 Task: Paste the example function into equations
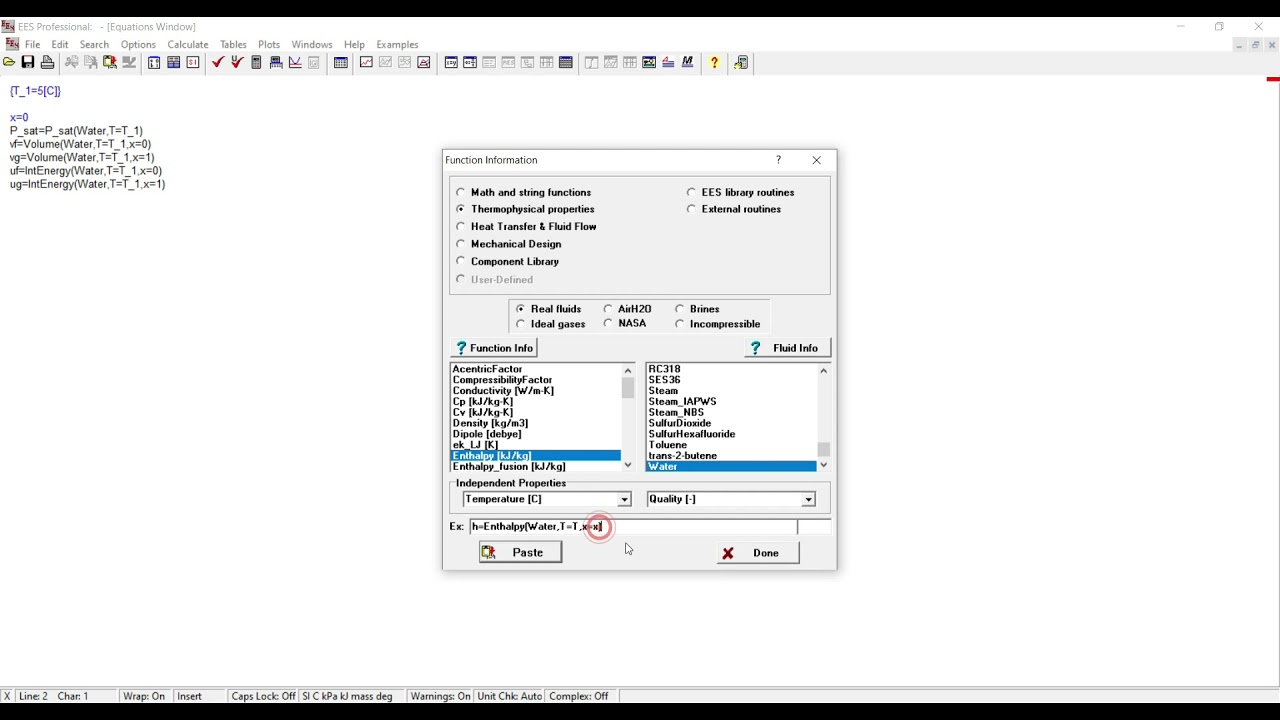click(x=520, y=552)
